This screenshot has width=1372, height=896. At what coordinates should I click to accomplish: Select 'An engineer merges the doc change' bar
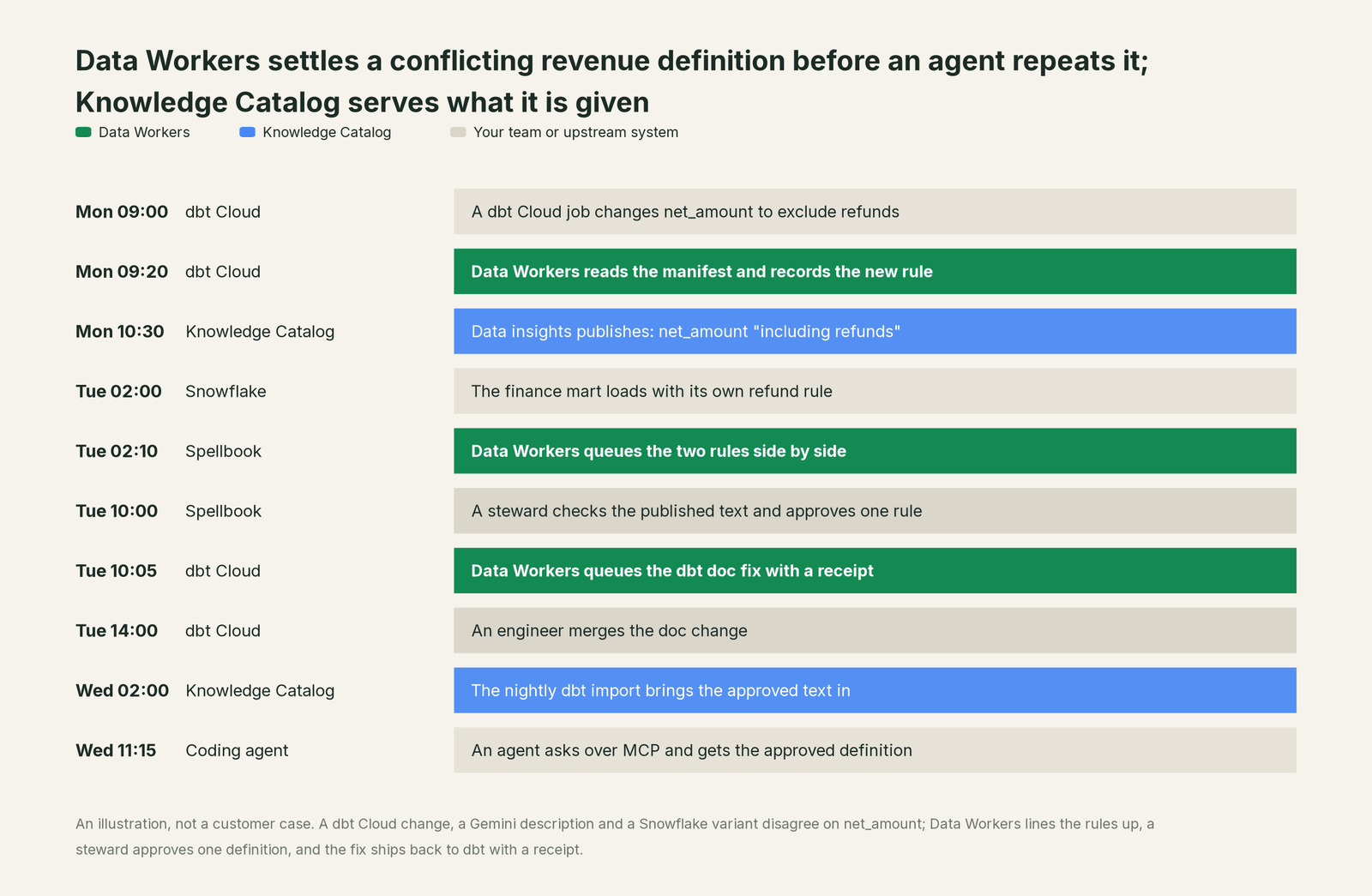pos(875,630)
